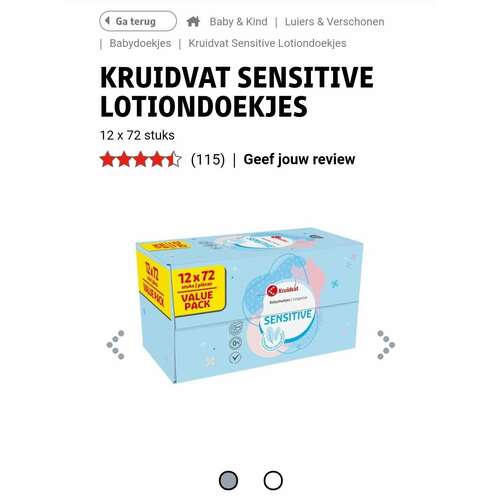Image resolution: width=500 pixels, height=500 pixels.
Task: Select the first carousel indicator dot
Action: (228, 480)
